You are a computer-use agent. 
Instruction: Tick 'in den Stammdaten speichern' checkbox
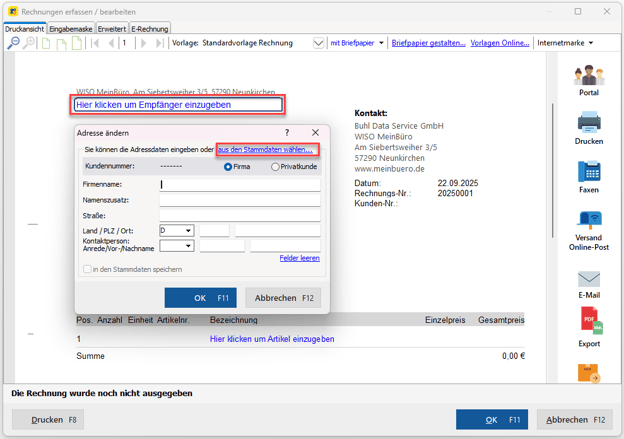tap(87, 269)
